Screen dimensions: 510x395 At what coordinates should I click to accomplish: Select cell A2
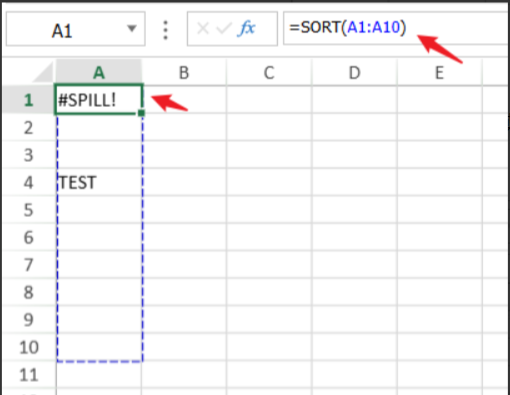pos(99,128)
